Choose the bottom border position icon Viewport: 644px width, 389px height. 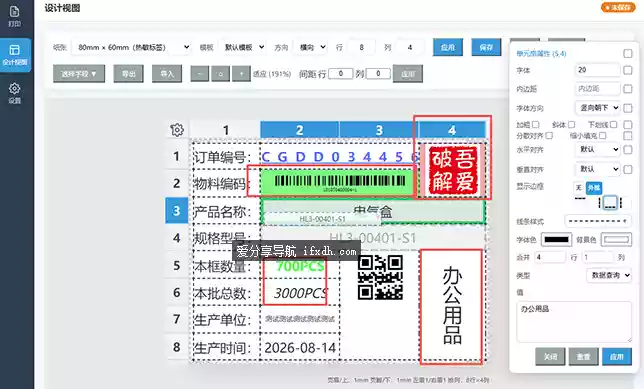click(610, 202)
